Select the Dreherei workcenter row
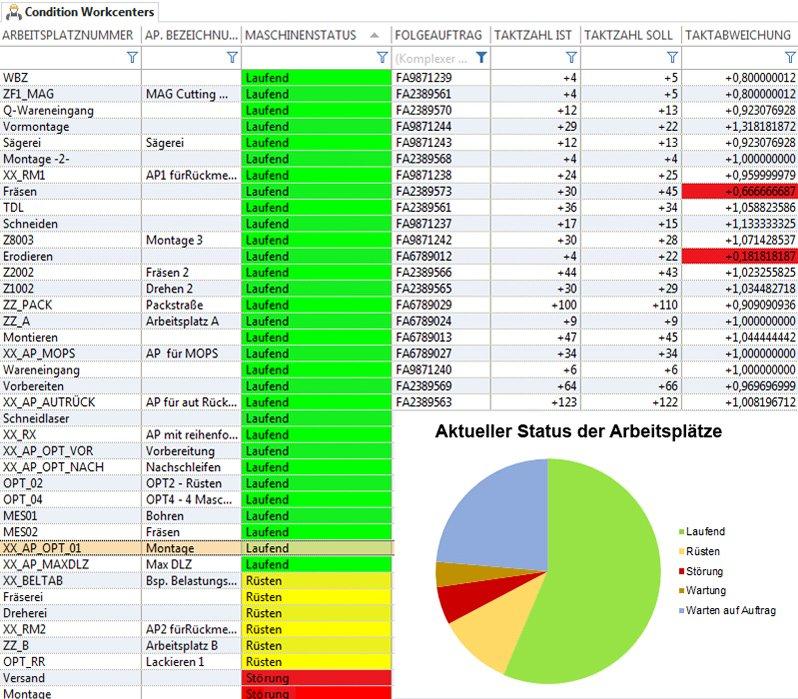The height and width of the screenshot is (699, 798). click(x=196, y=613)
